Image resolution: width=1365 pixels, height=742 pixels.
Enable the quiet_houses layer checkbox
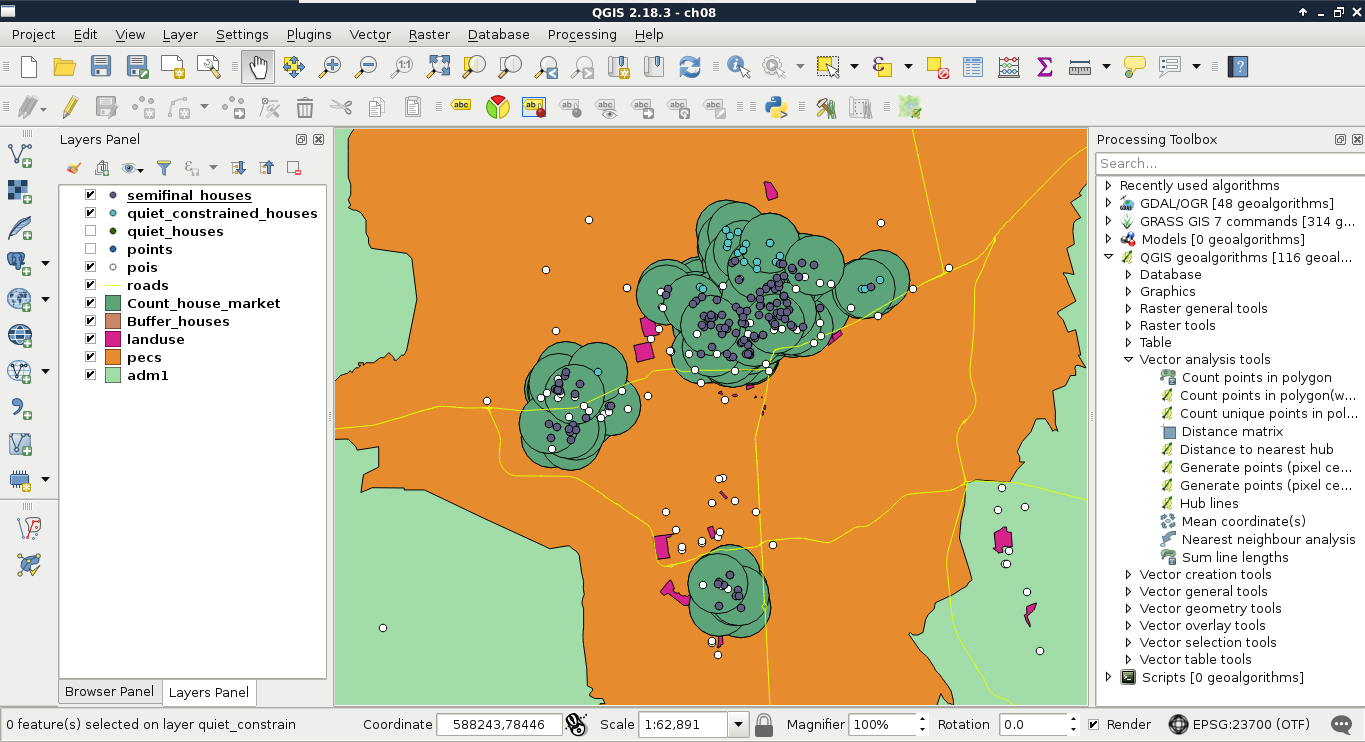[x=91, y=231]
